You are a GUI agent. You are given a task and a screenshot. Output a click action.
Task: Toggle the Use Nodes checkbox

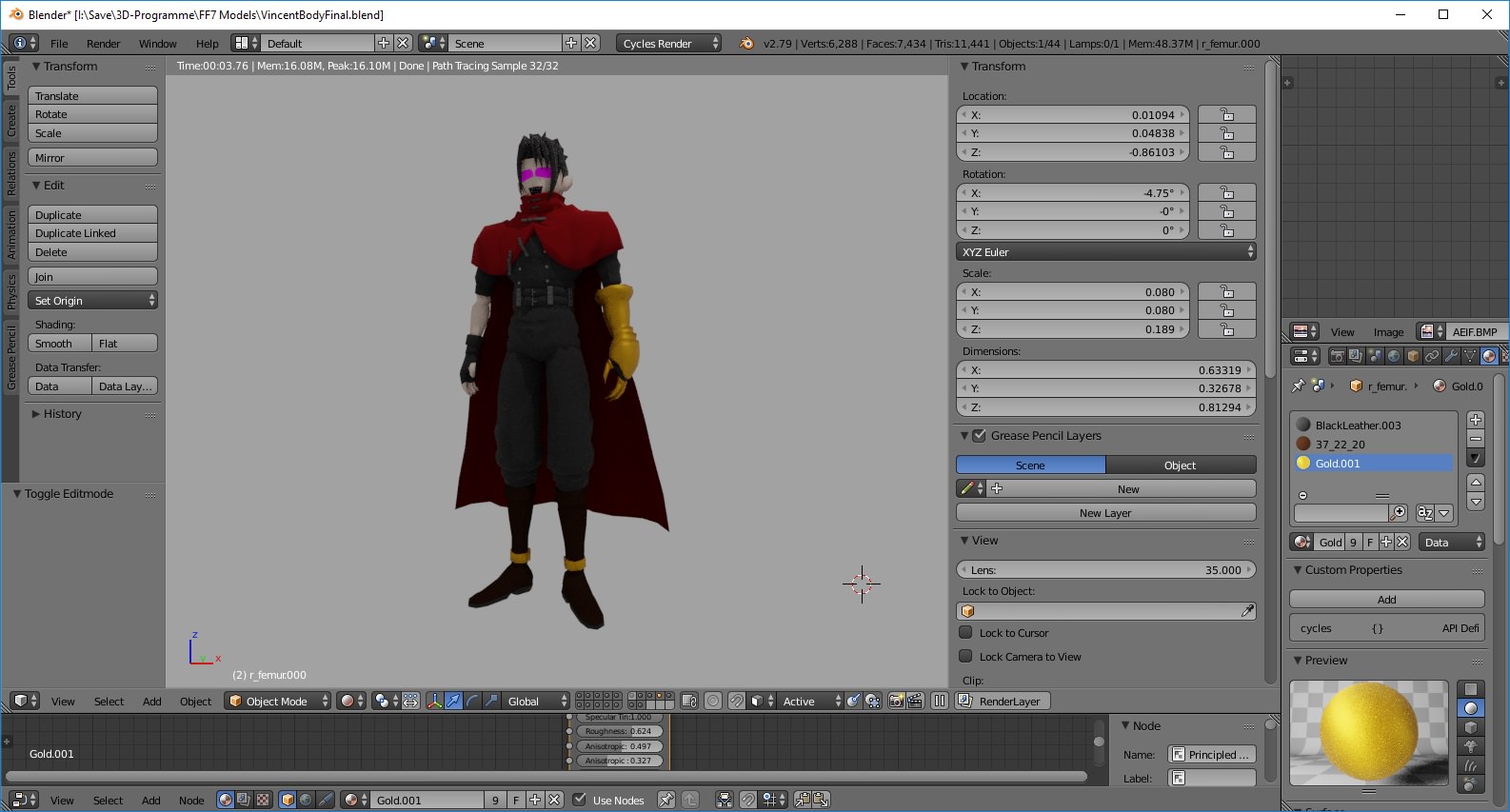(579, 800)
